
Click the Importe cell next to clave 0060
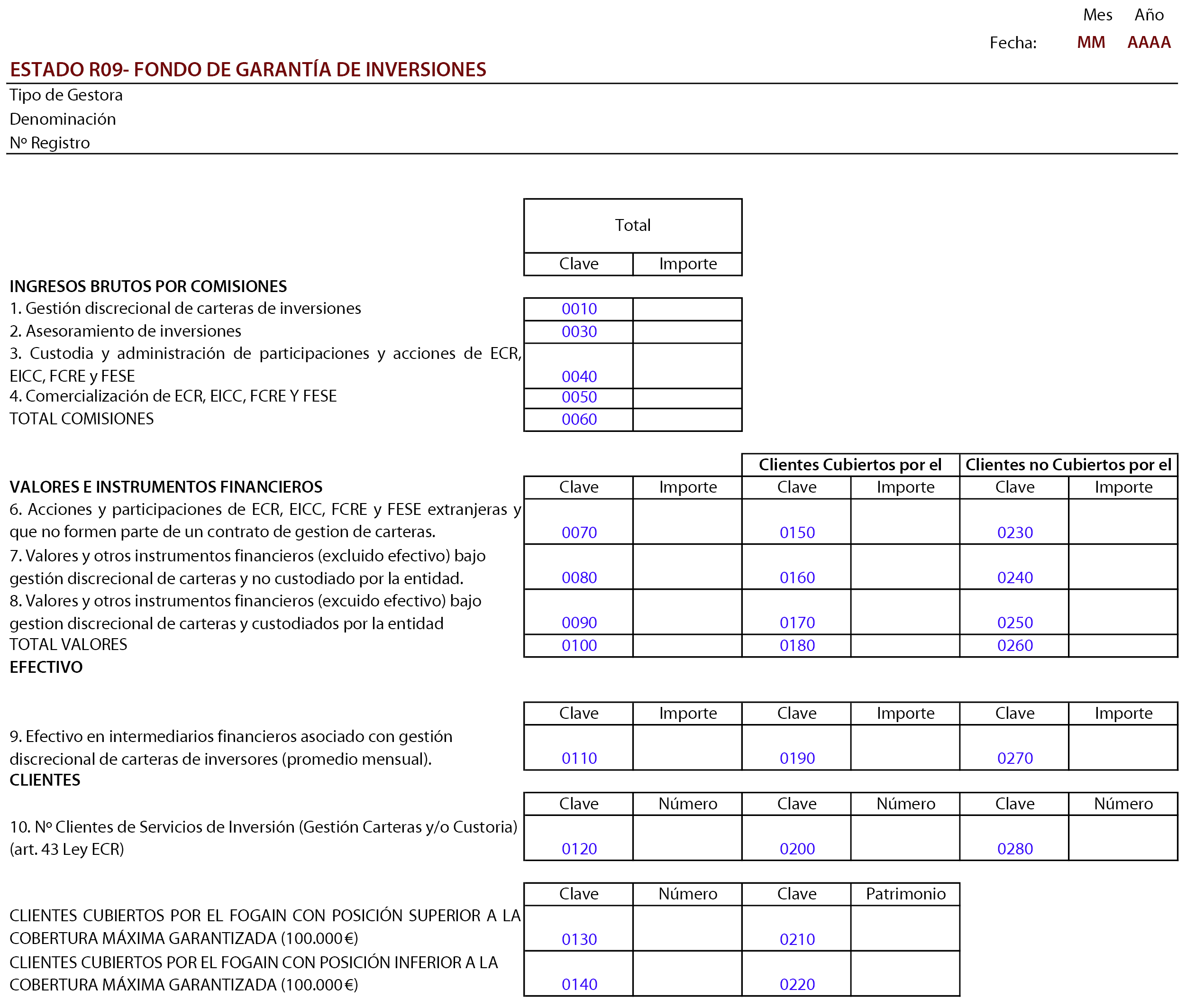(687, 420)
